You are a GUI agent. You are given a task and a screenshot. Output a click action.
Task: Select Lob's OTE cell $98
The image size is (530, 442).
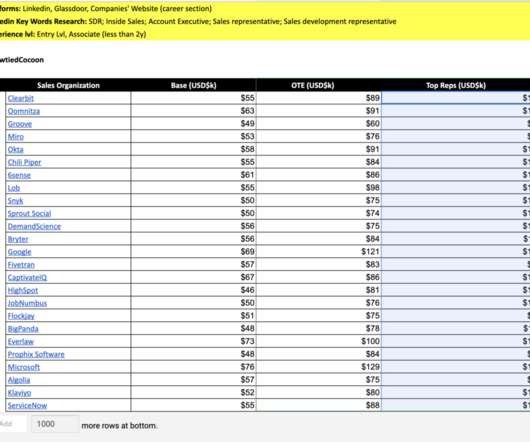click(319, 188)
